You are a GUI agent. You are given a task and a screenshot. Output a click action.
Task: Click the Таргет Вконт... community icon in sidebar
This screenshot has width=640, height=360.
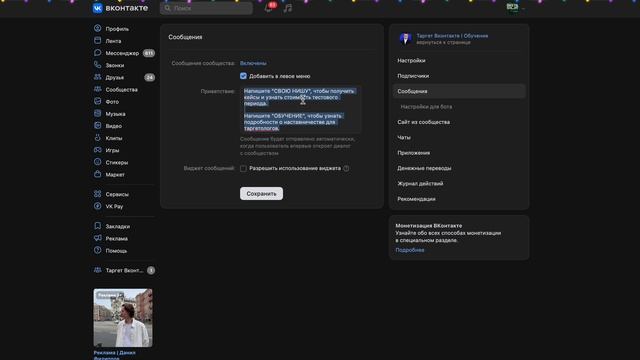click(98, 270)
